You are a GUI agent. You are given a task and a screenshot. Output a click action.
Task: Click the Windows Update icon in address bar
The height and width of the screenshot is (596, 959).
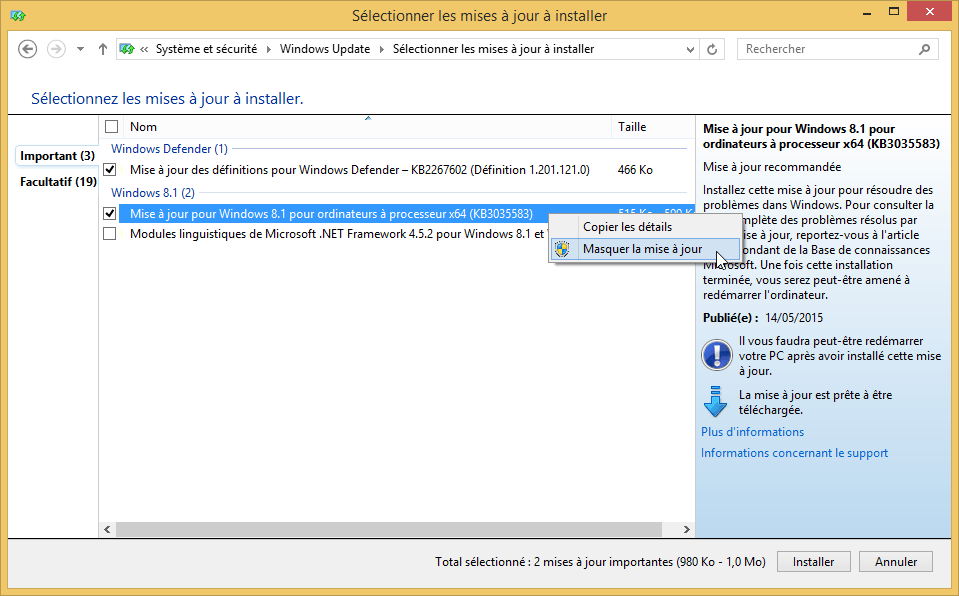click(127, 49)
